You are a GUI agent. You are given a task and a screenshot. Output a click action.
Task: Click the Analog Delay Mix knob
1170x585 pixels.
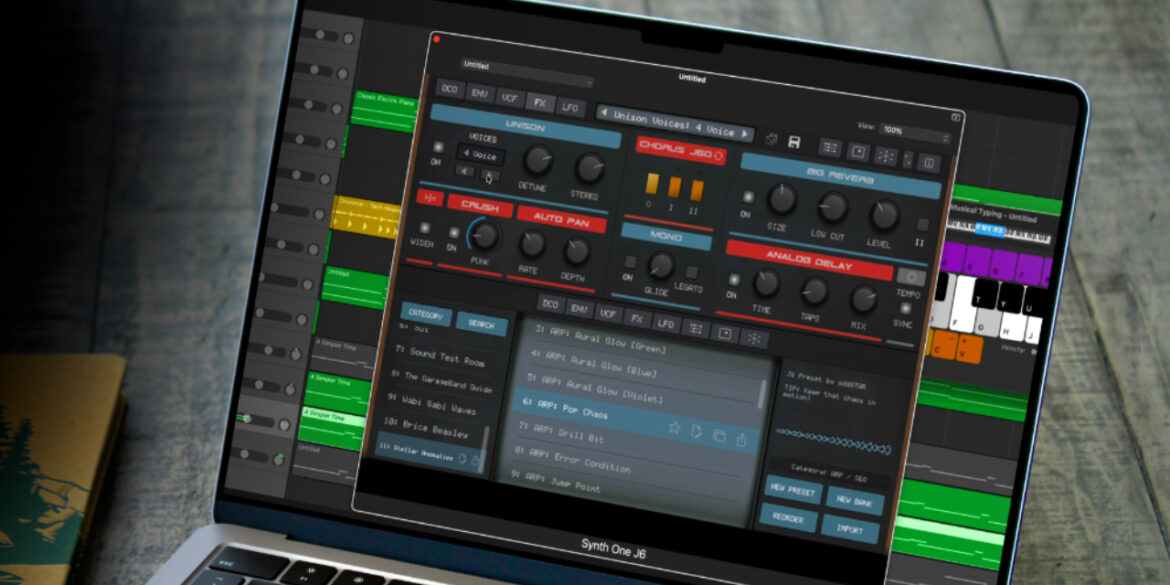pyautogui.click(x=863, y=299)
